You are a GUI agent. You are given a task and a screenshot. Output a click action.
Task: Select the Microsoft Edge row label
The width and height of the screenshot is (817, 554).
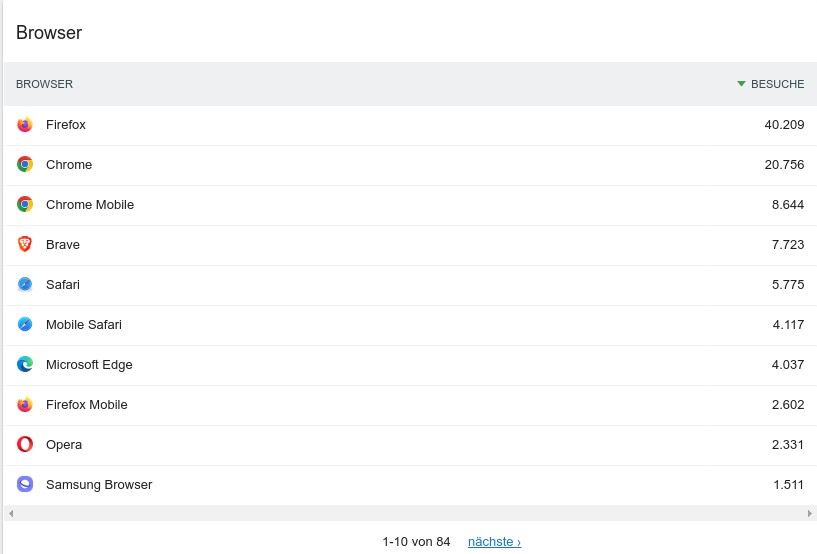click(x=89, y=364)
